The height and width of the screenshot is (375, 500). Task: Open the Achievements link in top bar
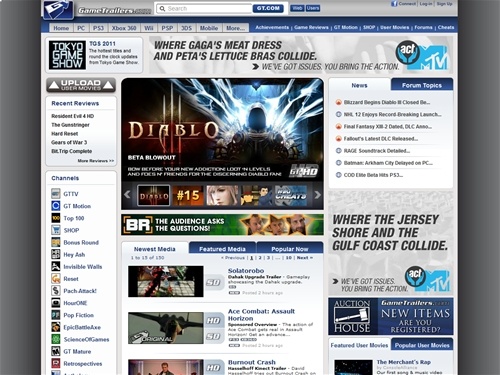pos(272,27)
